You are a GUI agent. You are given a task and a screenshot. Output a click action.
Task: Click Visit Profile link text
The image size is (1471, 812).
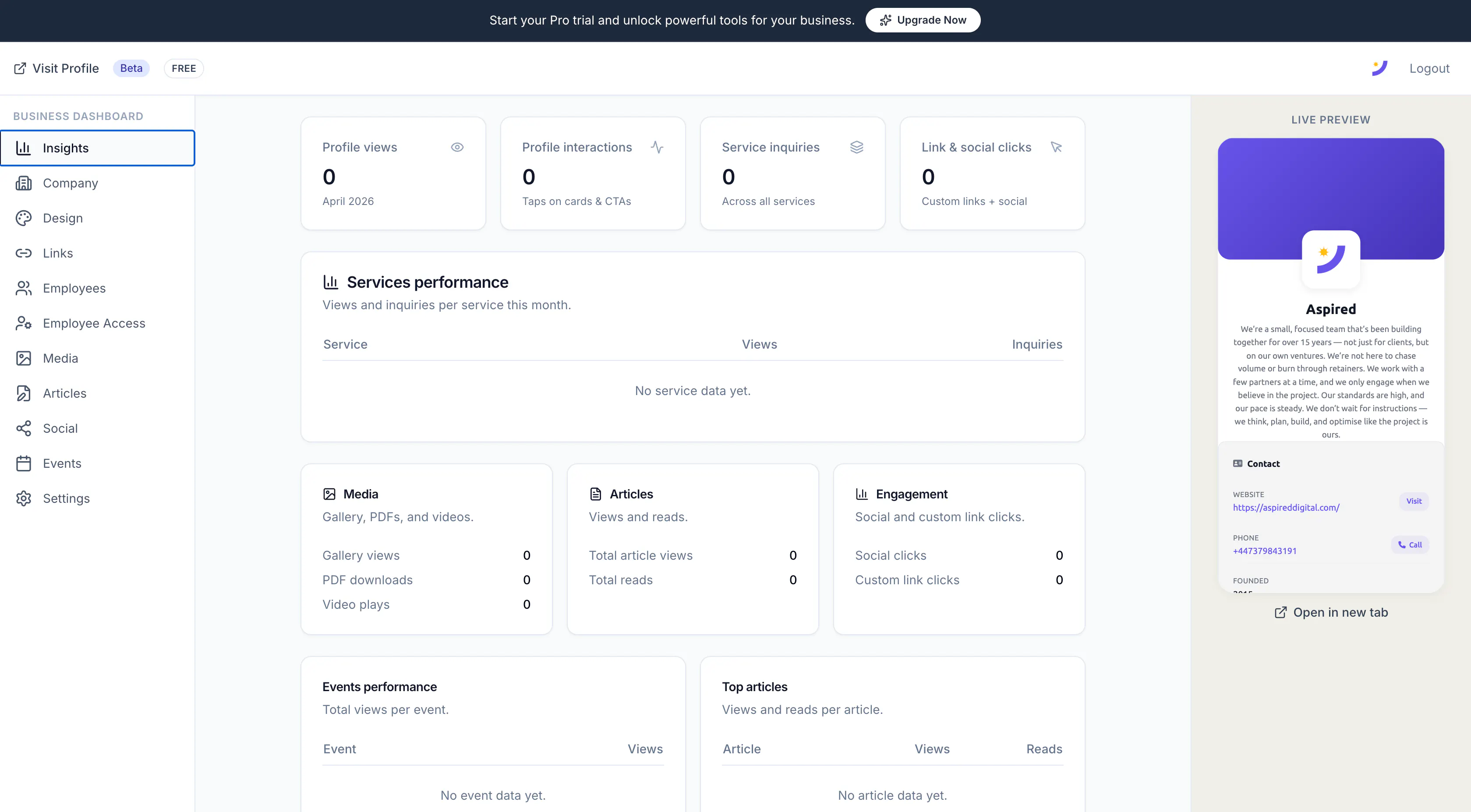66,68
